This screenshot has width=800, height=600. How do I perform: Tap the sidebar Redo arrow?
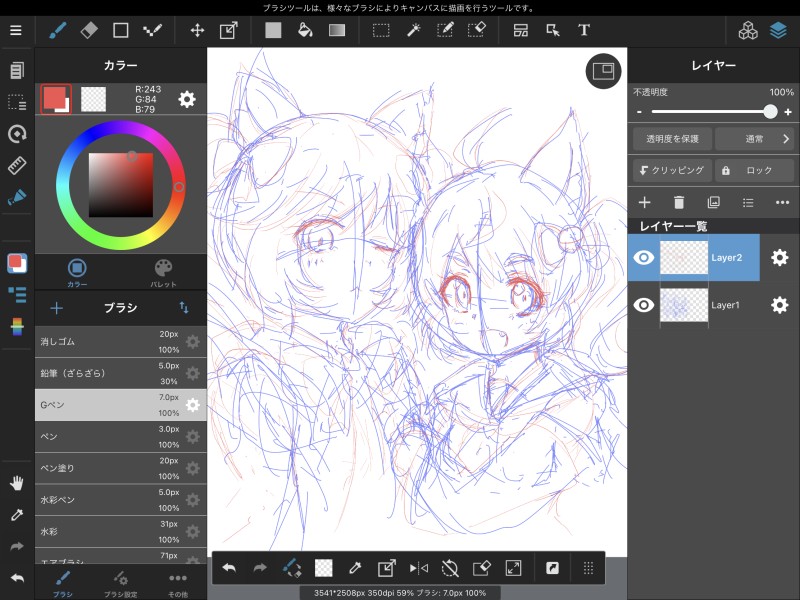17,546
